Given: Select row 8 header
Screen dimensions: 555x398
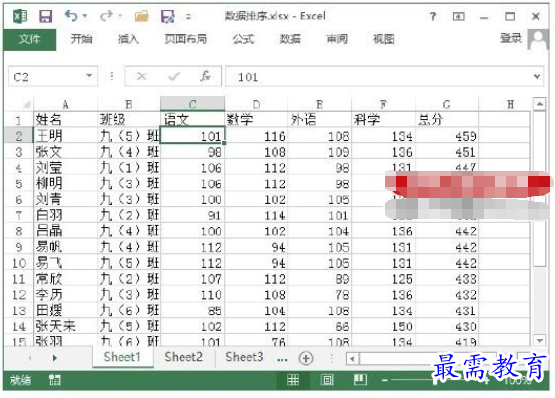Looking at the screenshot, I should tap(19, 231).
